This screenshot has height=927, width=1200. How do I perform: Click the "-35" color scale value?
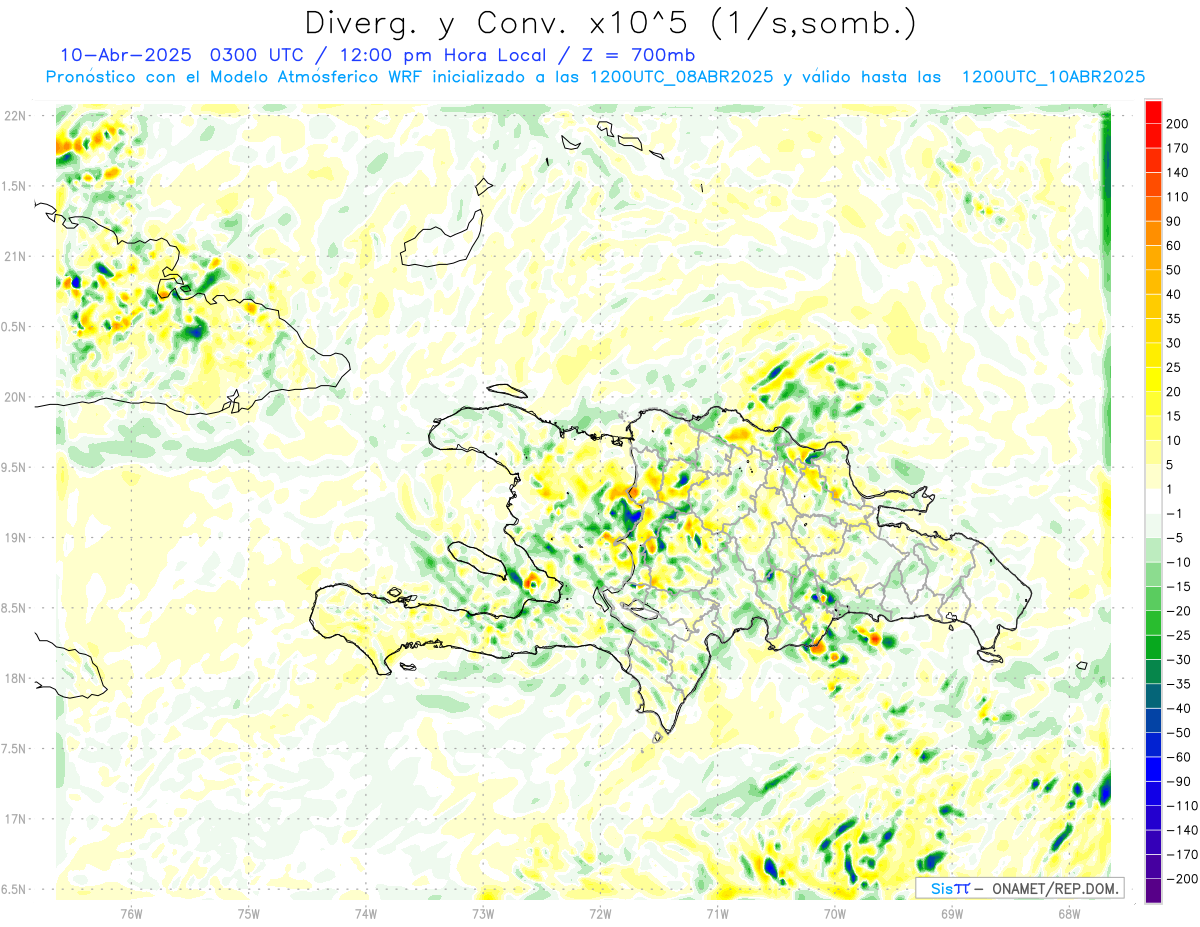tap(1181, 684)
